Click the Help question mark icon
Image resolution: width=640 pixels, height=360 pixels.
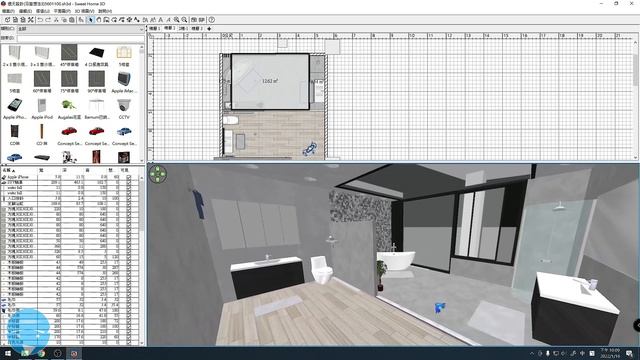211,20
